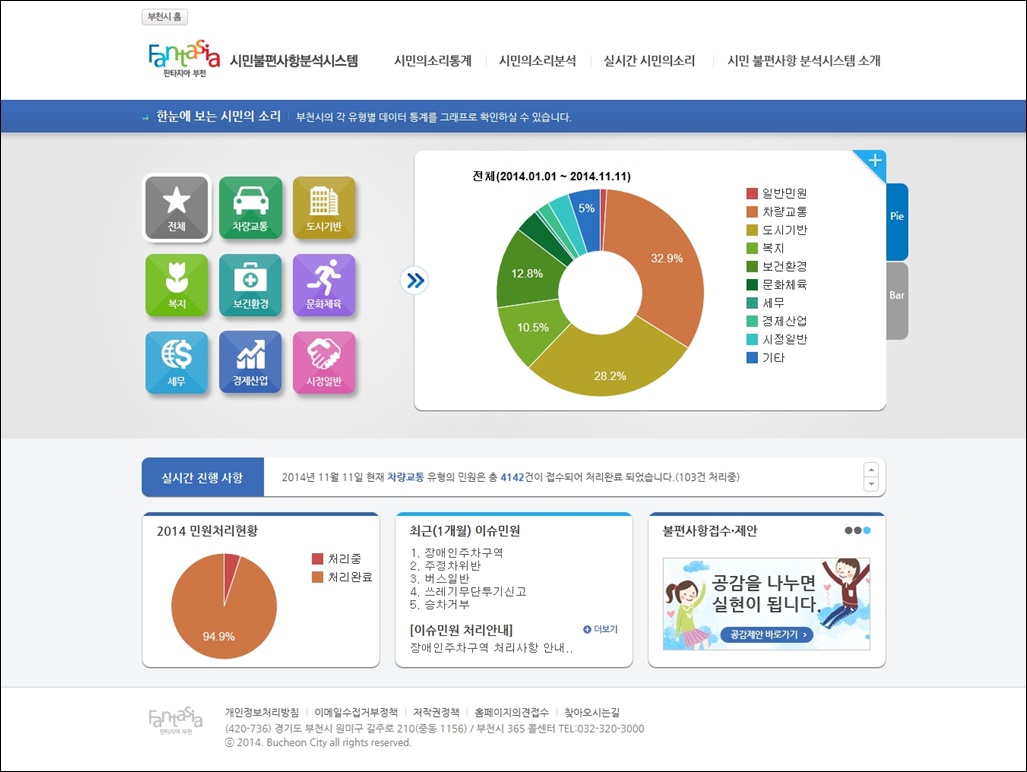Screen dimensions: 1027x772
Task: Click the 더보기 link for issue complaints
Action: point(601,629)
